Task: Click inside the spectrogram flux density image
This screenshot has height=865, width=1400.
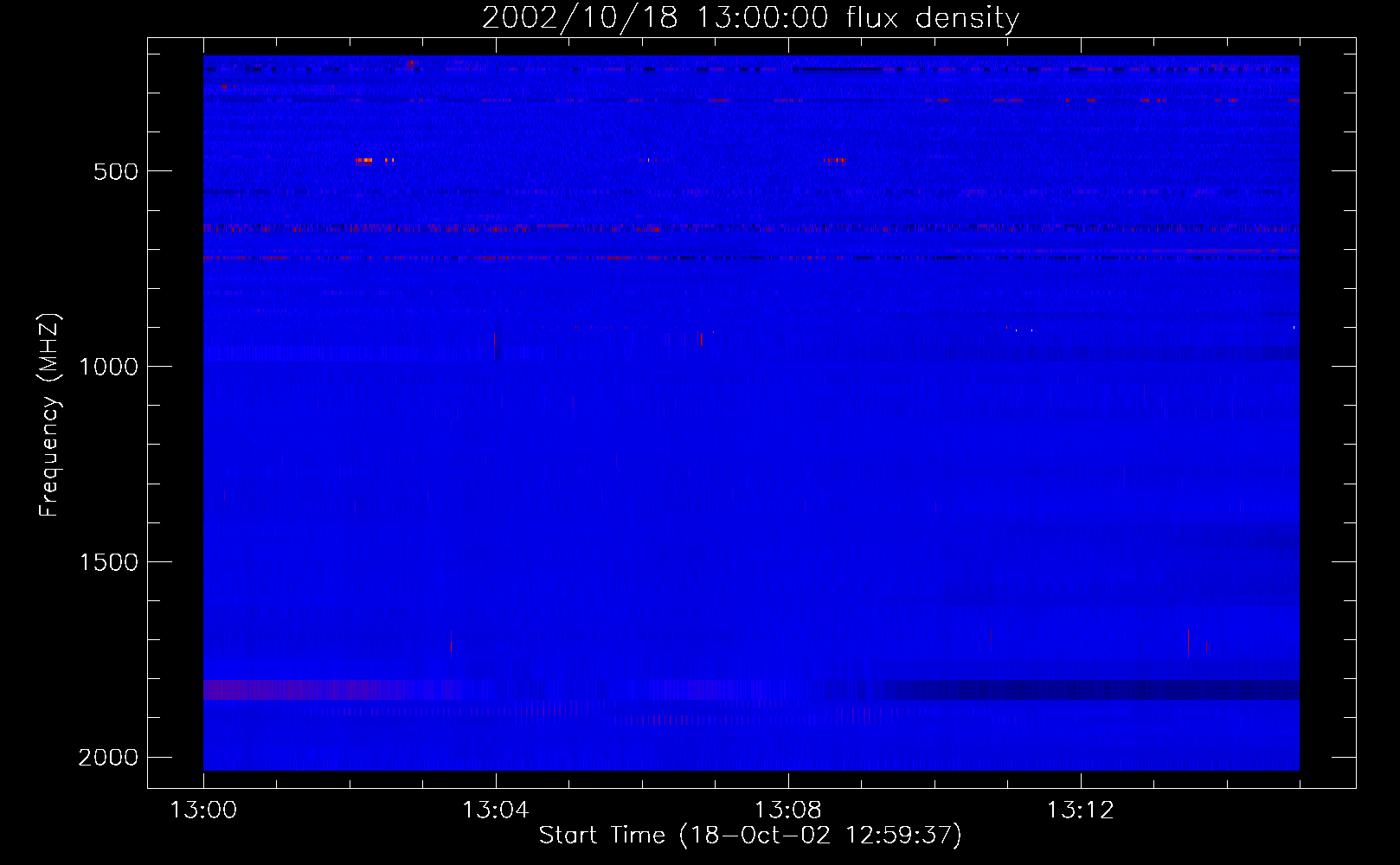Action: click(751, 413)
